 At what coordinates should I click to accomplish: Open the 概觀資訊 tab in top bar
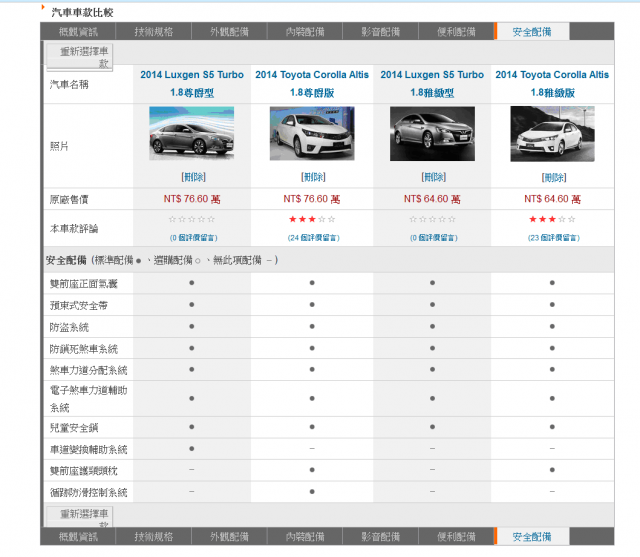pos(78,32)
